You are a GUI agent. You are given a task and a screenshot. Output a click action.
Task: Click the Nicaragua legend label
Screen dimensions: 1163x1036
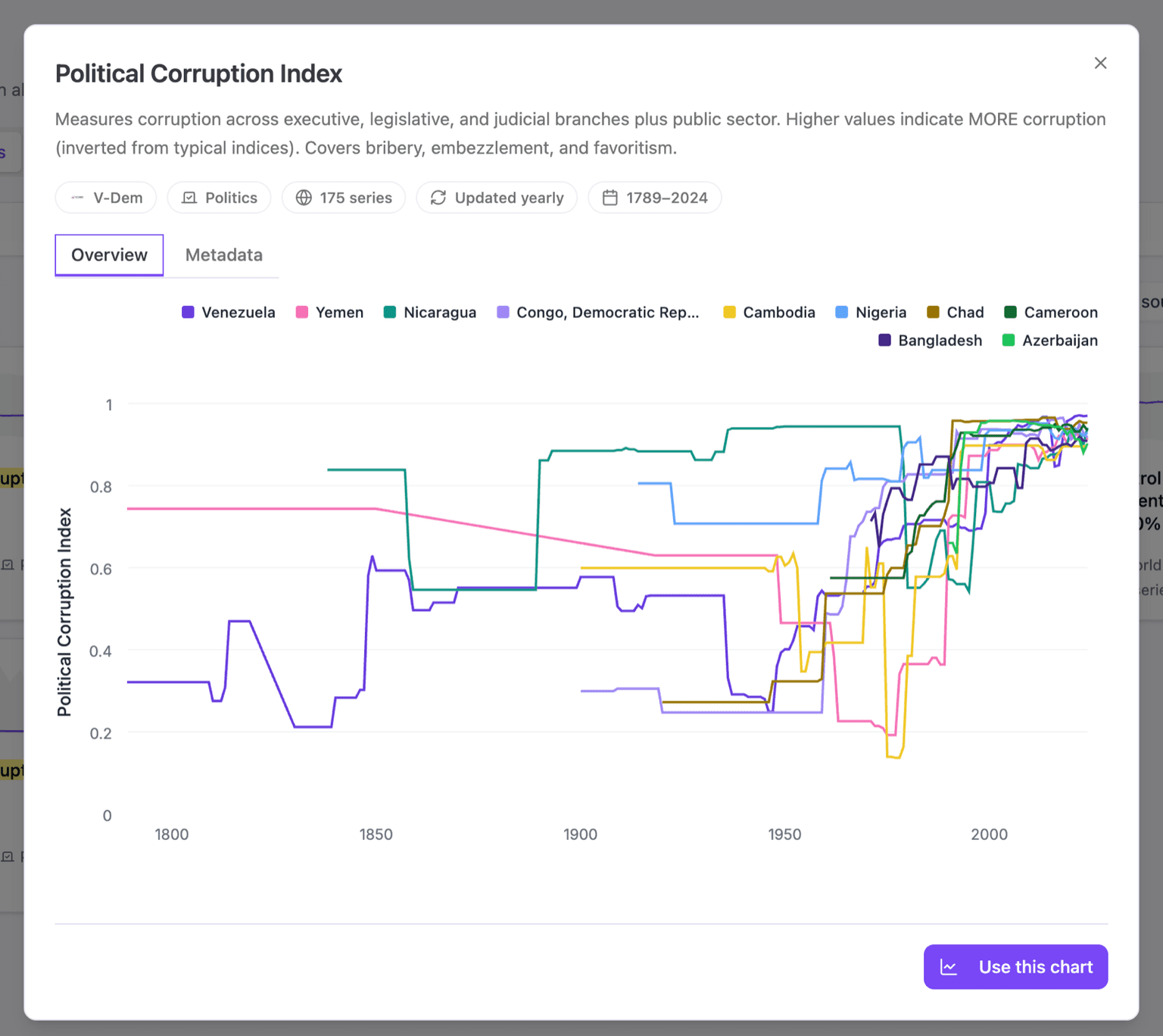click(x=440, y=312)
